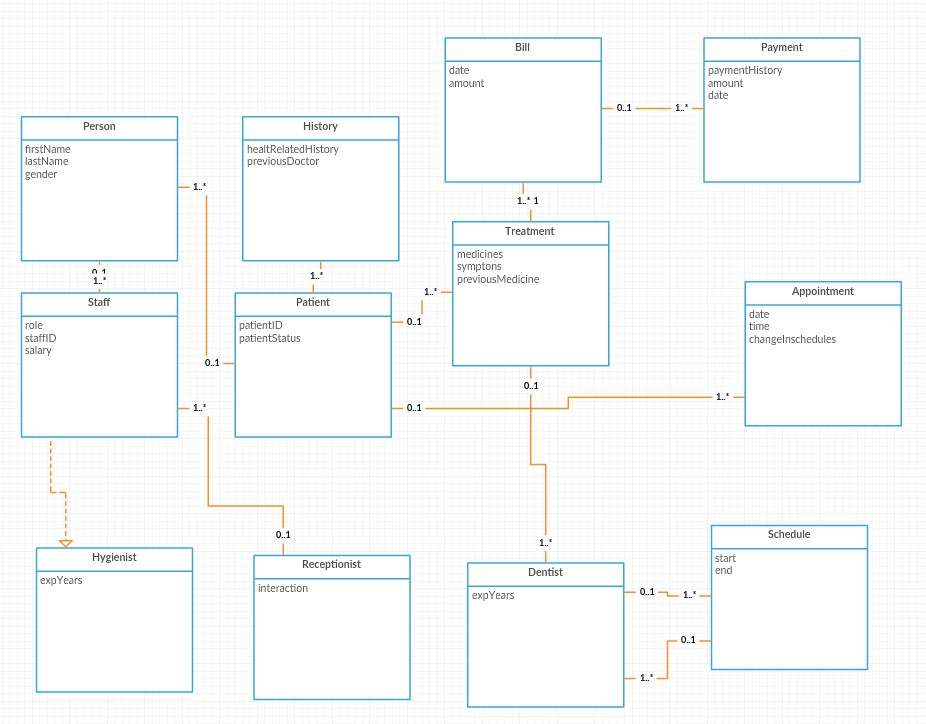Click the Bill class header
Viewport: 926px width, 724px height.
click(x=521, y=47)
